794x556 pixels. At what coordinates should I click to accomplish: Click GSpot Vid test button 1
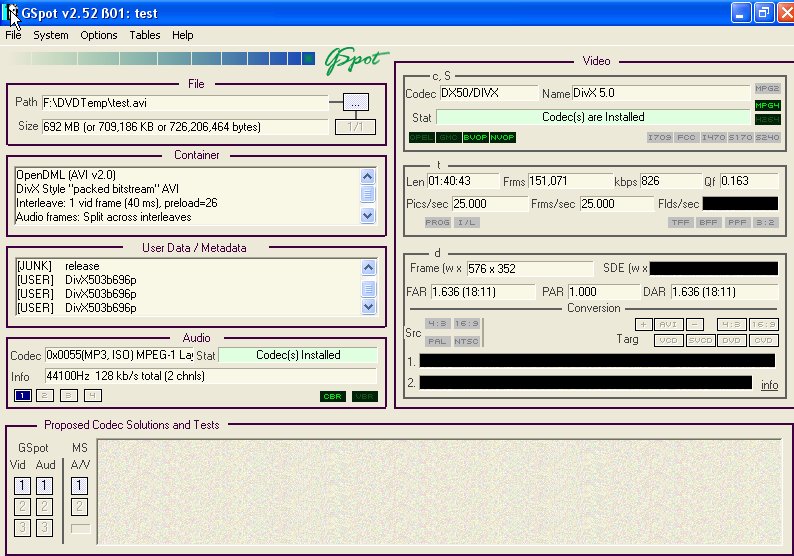(x=22, y=486)
